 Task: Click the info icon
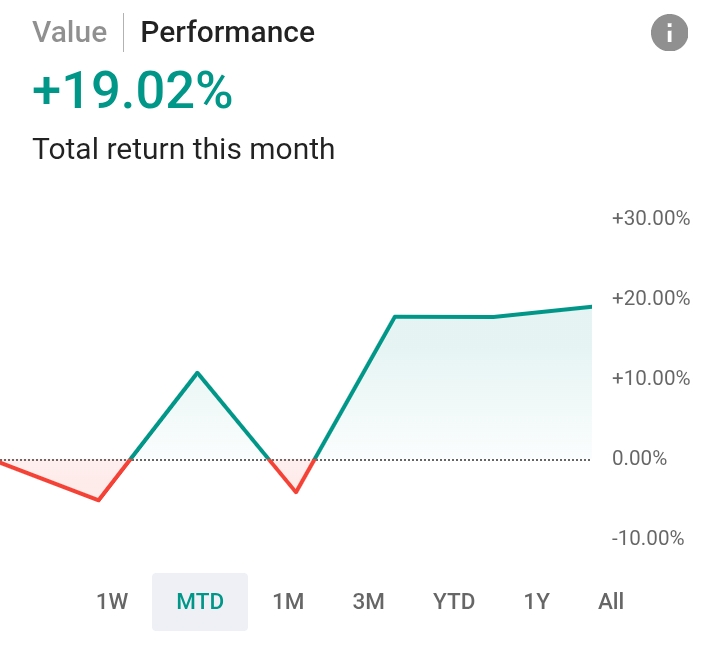point(670,33)
